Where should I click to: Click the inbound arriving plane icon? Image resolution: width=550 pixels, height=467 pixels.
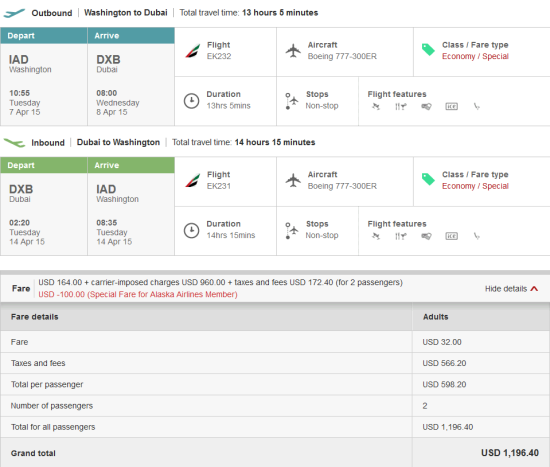click(x=14, y=143)
